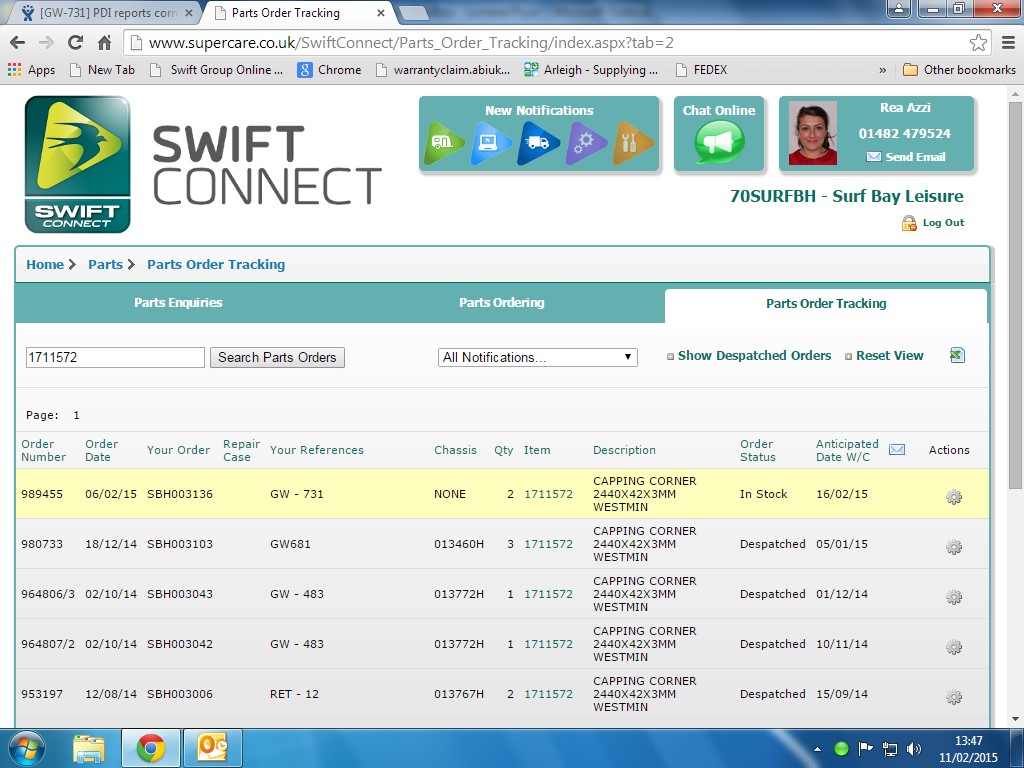Export orders using the Excel icon

click(957, 356)
